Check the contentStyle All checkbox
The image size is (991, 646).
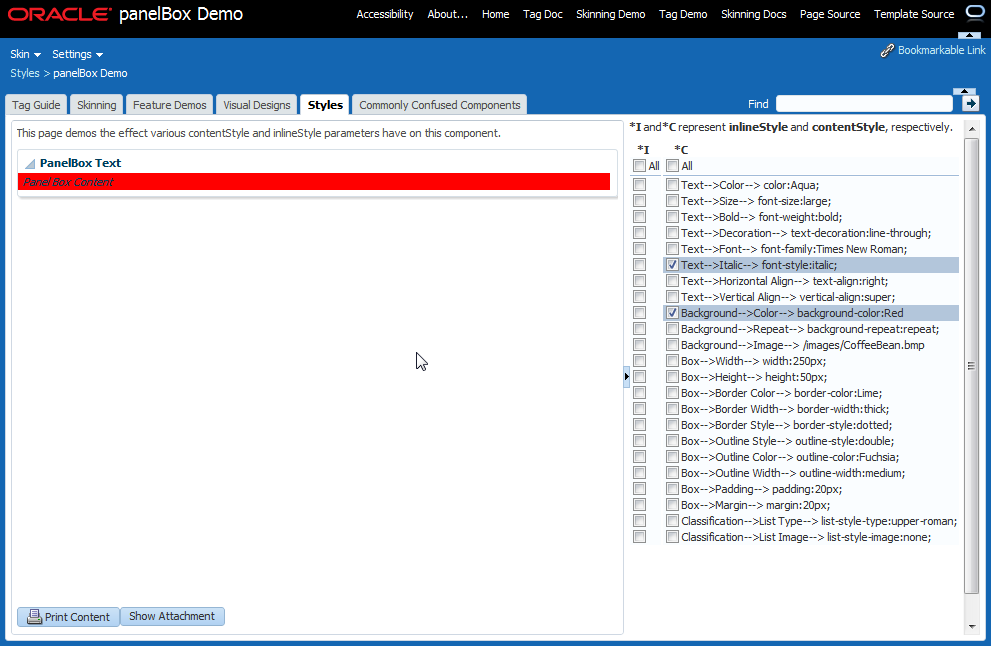(672, 166)
